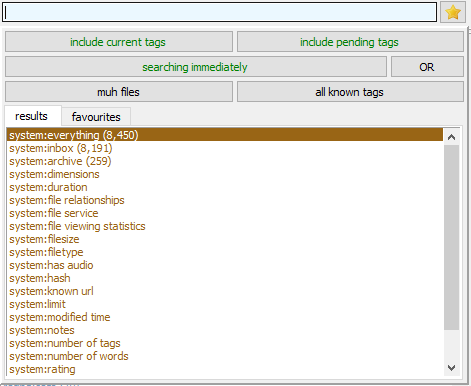Switch to the favourites tab
Screen dimensions: 471x386
tap(96, 117)
